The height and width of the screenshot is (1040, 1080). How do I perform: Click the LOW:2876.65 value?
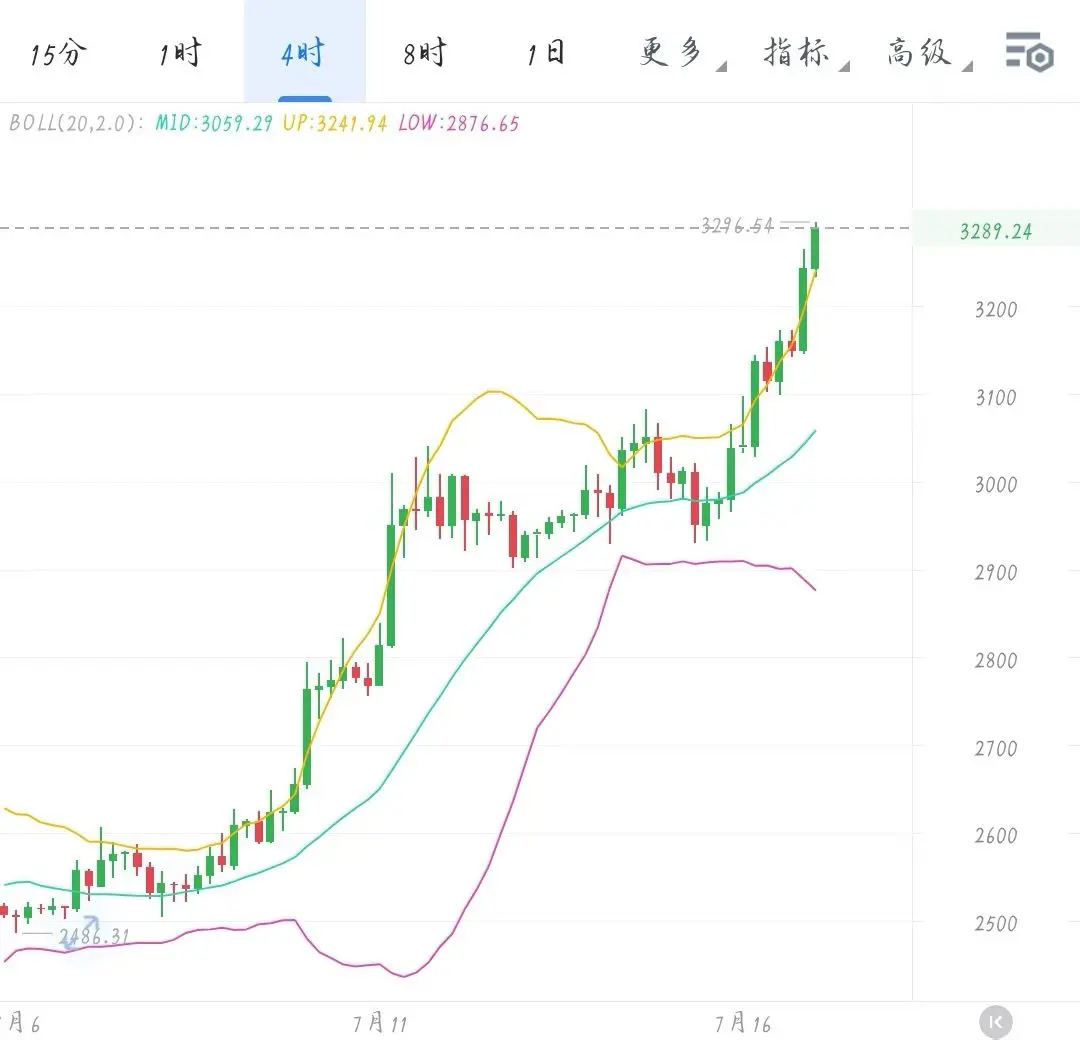point(459,123)
